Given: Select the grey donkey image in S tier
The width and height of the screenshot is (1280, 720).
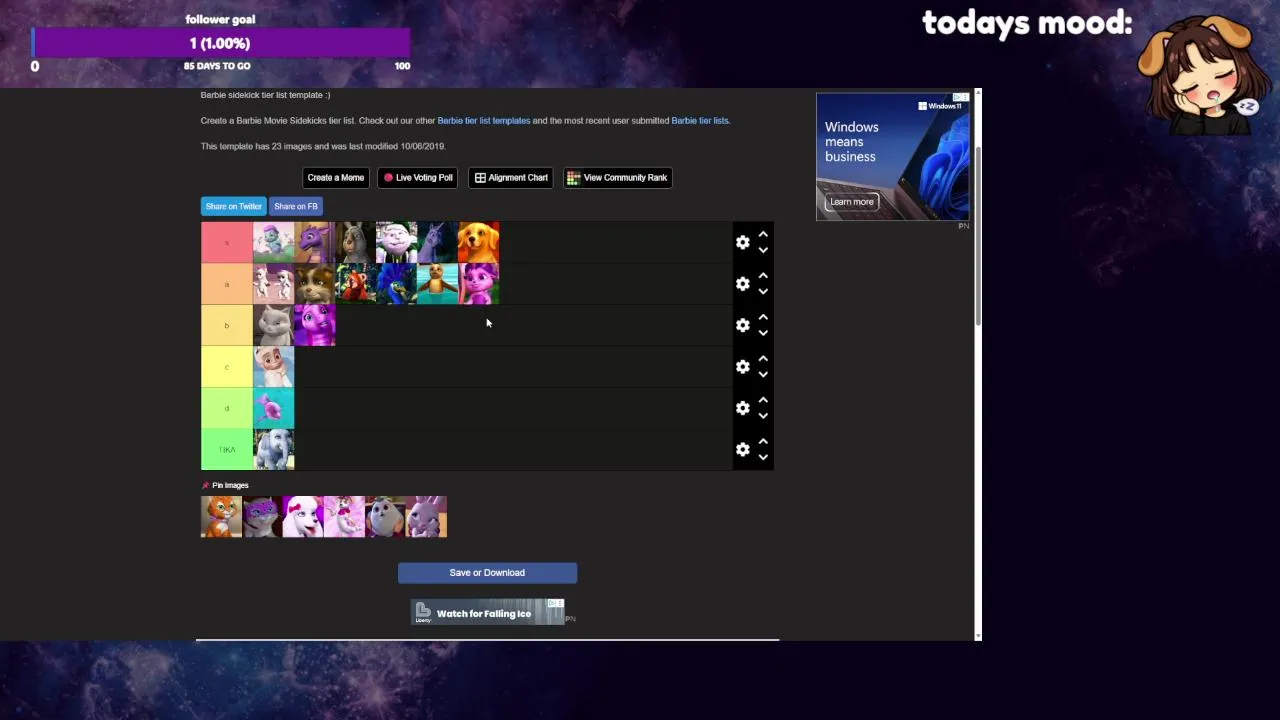Looking at the screenshot, I should (355, 243).
